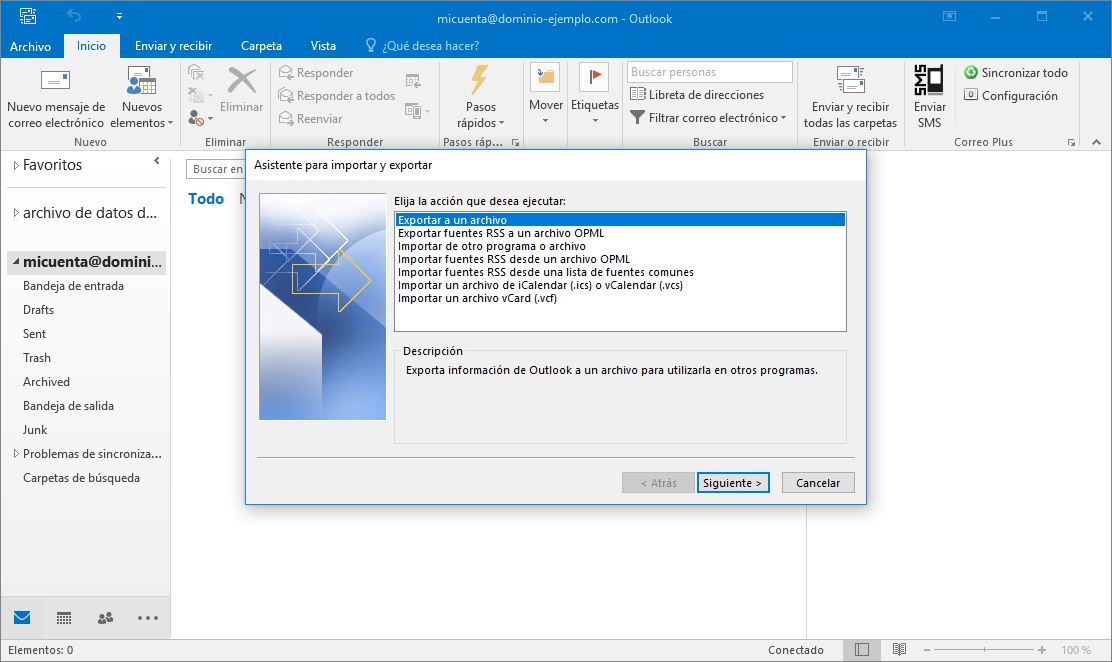Click the Buscar personas field
This screenshot has height=662, width=1112.
click(x=709, y=72)
